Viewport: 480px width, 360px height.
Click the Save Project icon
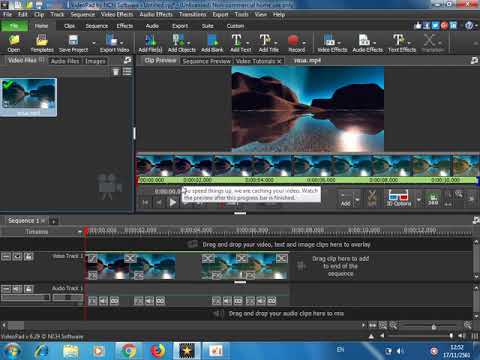pyautogui.click(x=73, y=40)
